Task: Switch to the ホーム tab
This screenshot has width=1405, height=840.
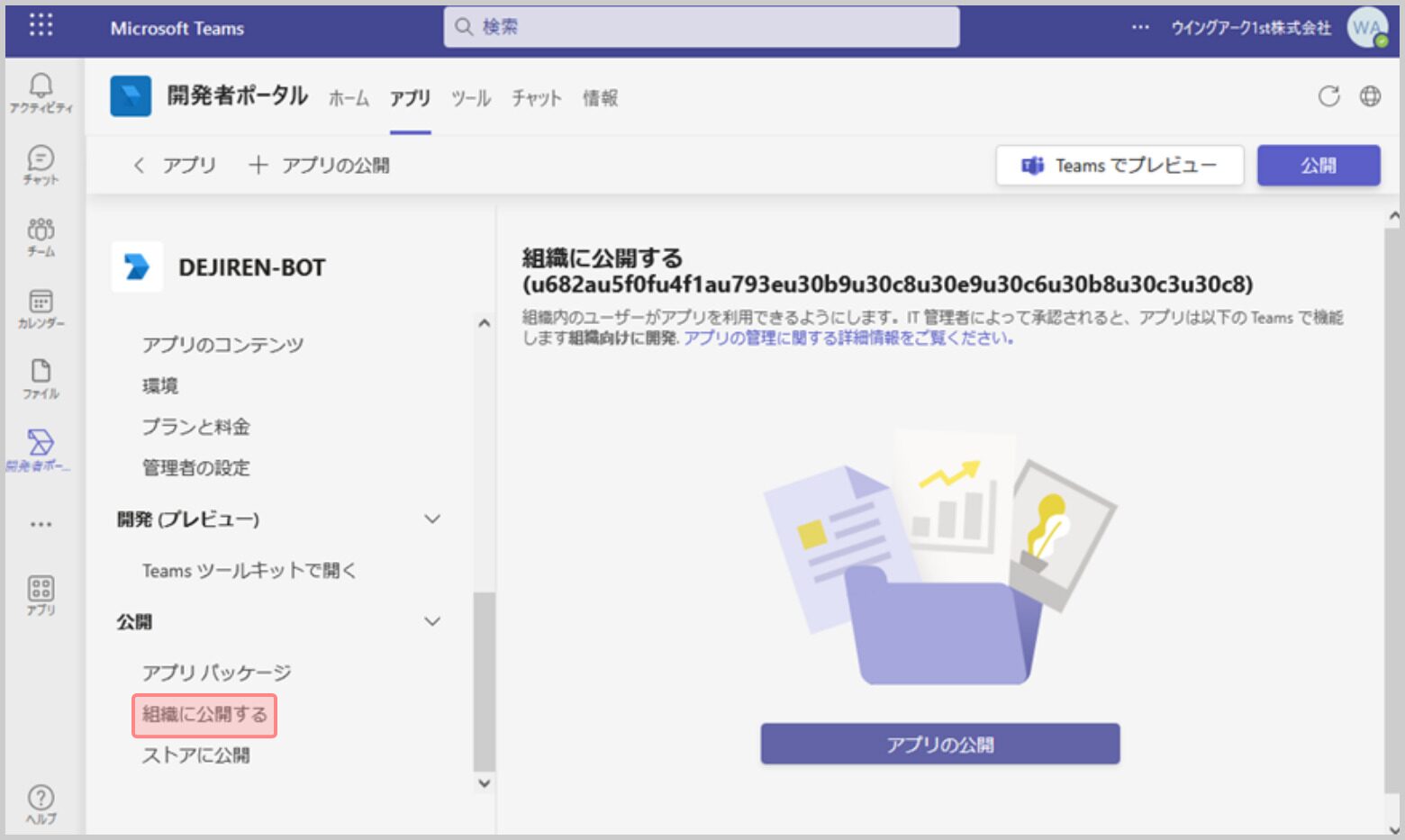Action: coord(349,98)
